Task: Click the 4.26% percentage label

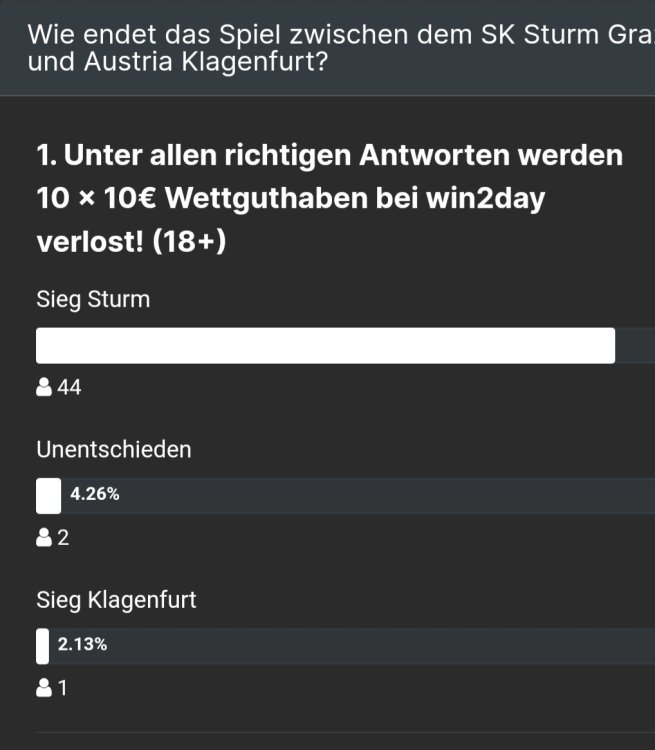Action: pyautogui.click(x=95, y=492)
